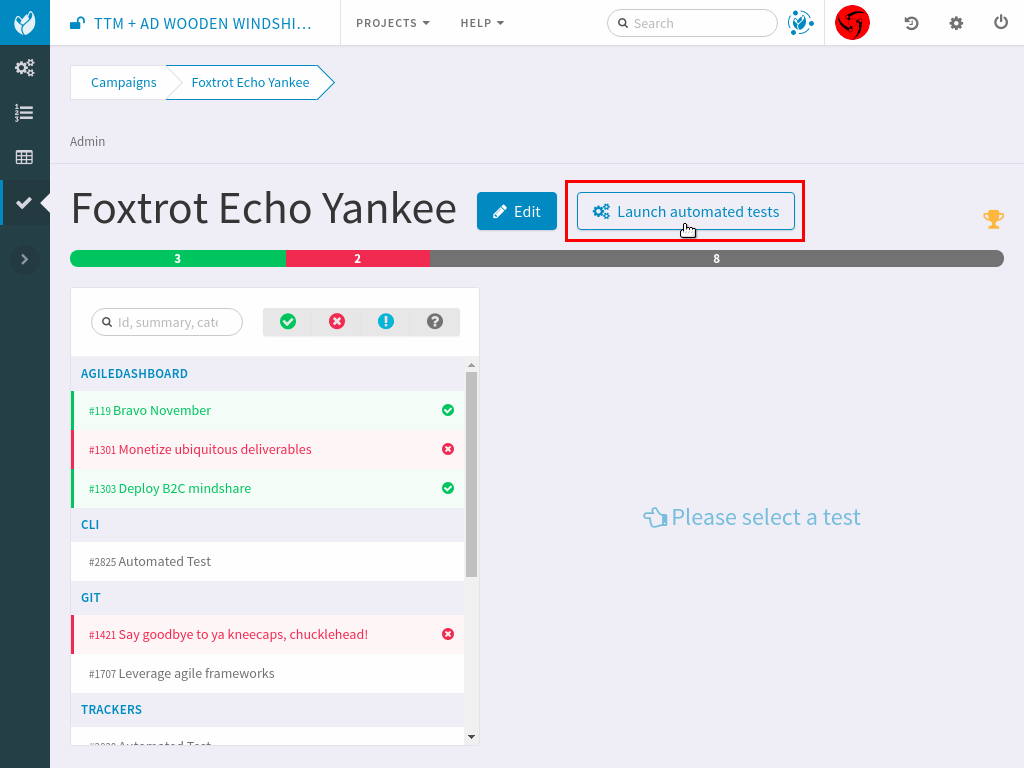Click the green segment of the progress bar
The image size is (1024, 768).
(177, 258)
